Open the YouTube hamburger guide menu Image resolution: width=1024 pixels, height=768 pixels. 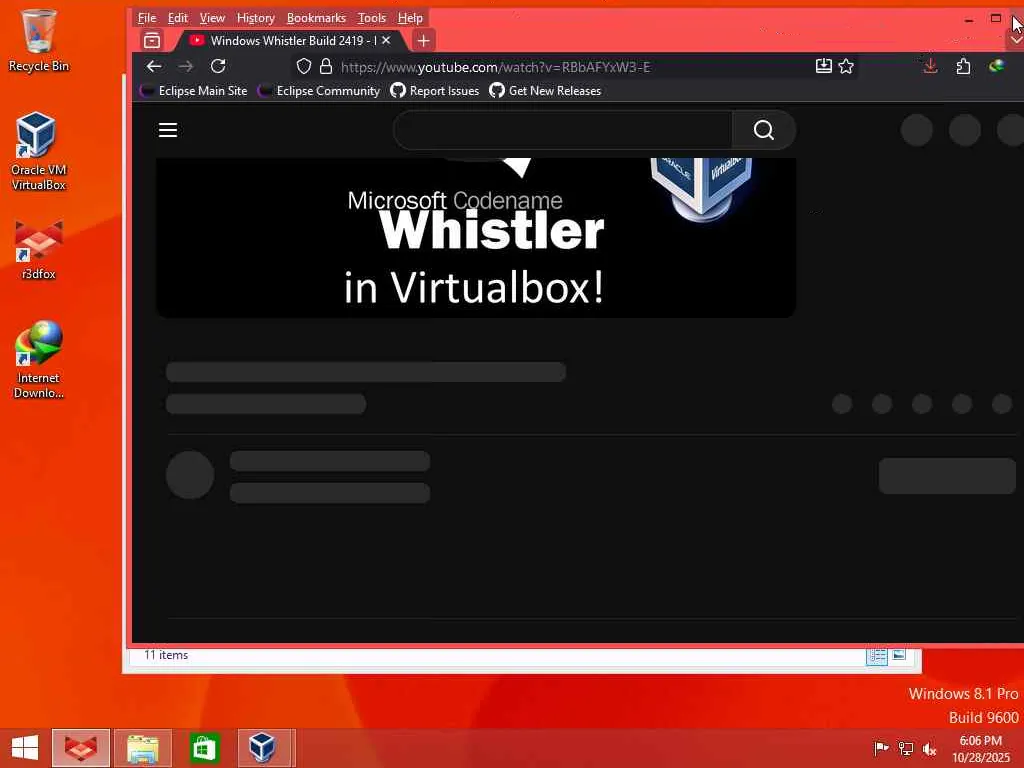[168, 130]
